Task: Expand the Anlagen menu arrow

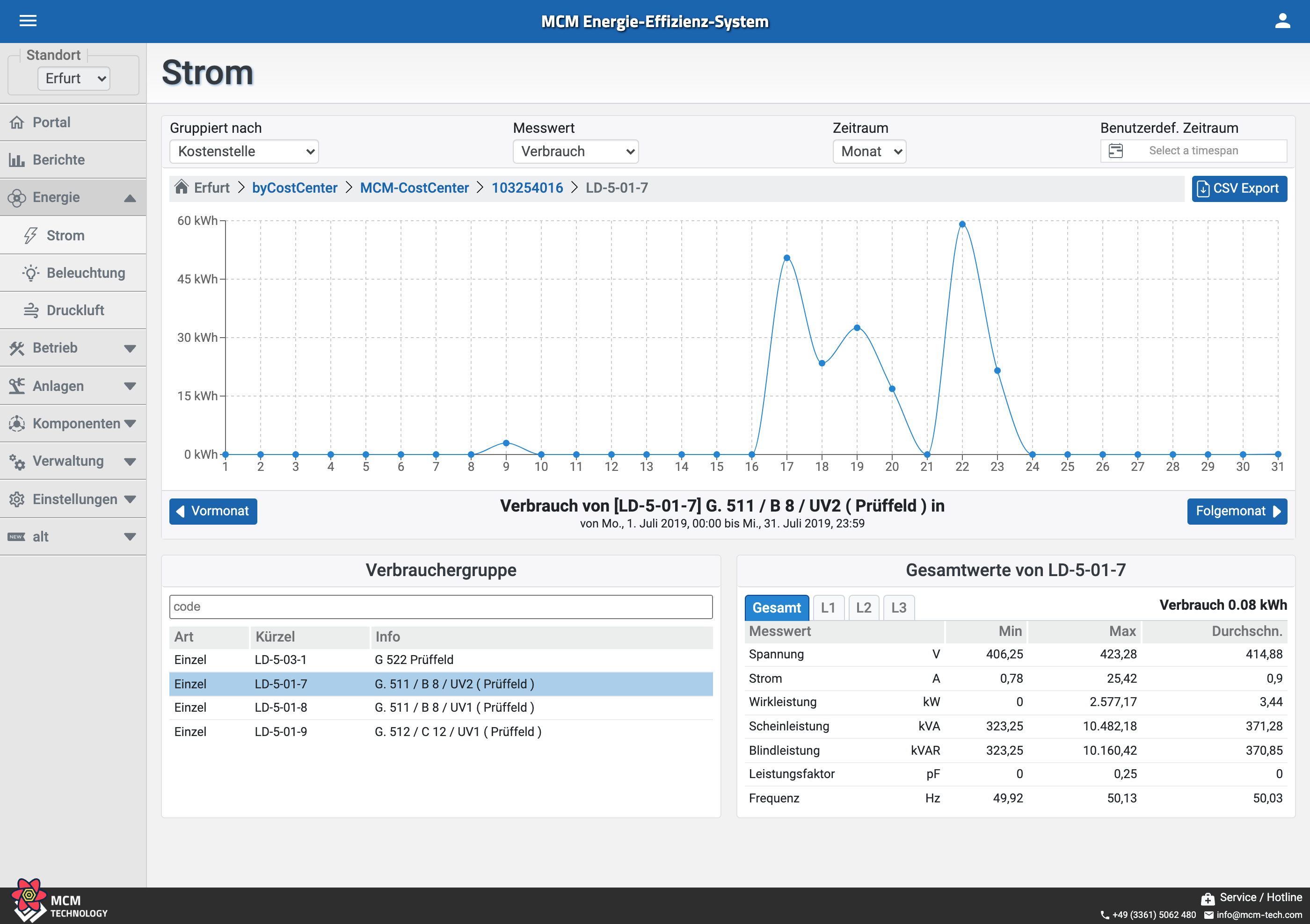Action: pos(130,387)
